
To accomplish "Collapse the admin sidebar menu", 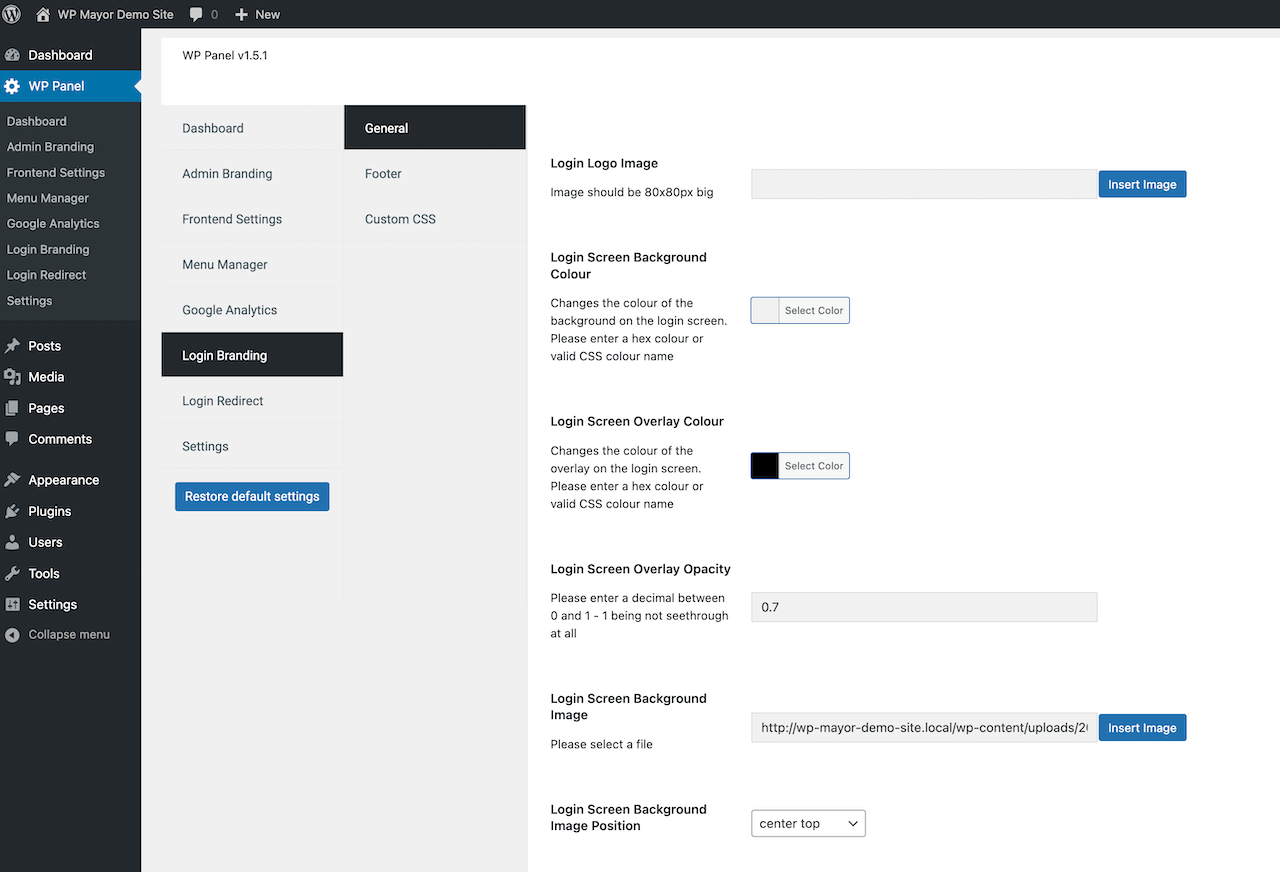I will point(58,635).
